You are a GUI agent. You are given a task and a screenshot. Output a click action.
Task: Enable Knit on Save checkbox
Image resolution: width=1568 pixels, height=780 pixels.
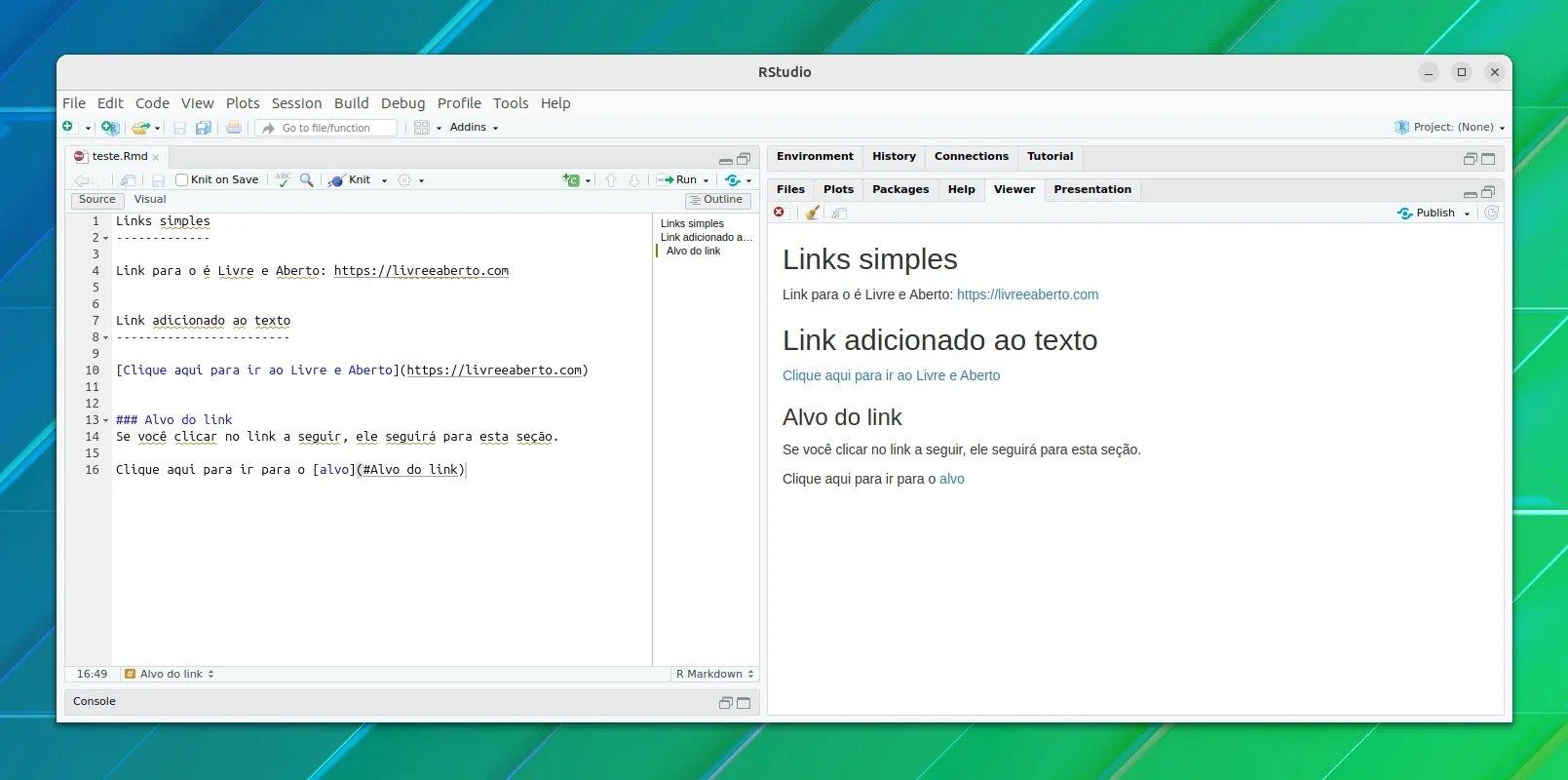(181, 180)
